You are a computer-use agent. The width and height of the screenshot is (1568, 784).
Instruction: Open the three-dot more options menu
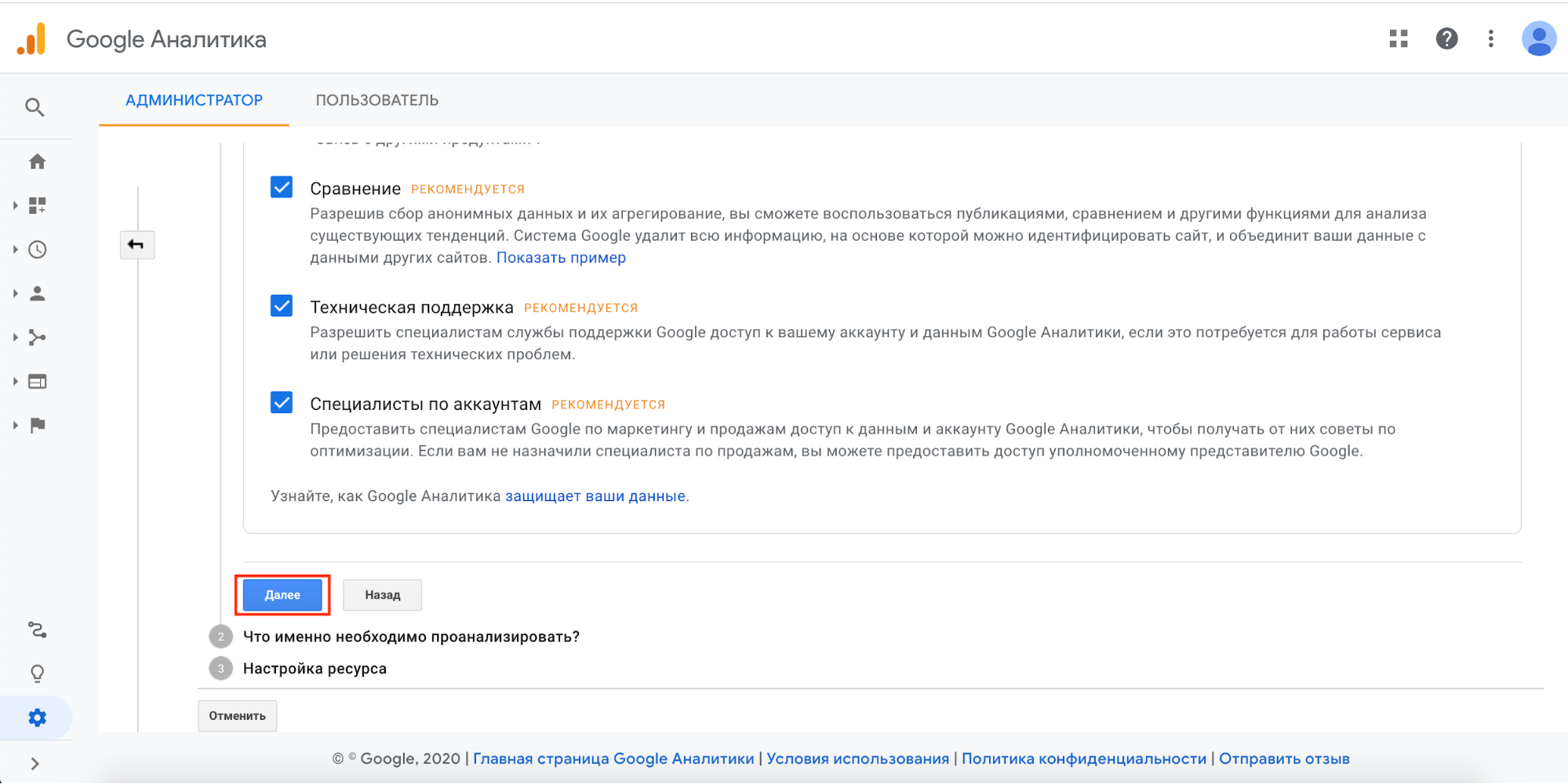(1491, 38)
